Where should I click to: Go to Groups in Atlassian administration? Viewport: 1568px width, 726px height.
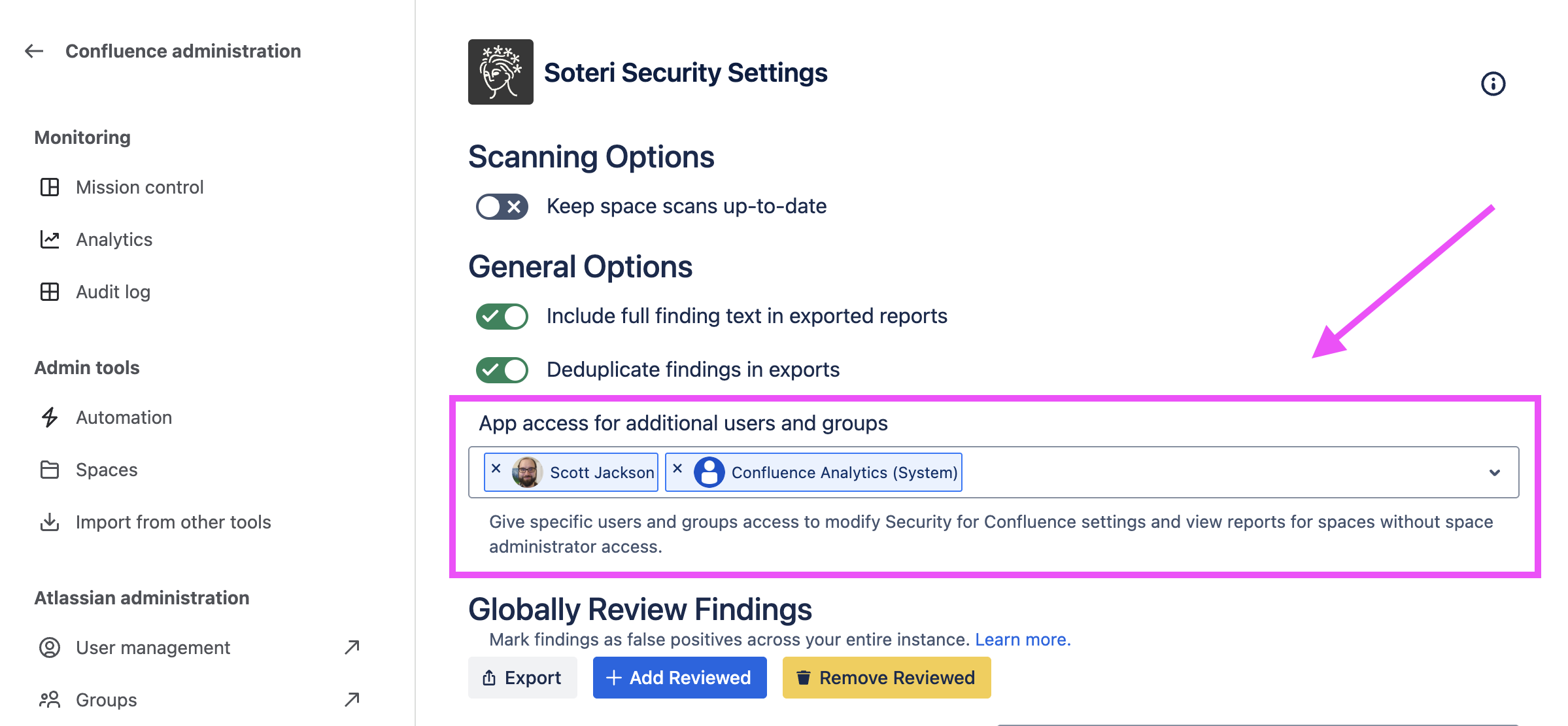tap(106, 700)
